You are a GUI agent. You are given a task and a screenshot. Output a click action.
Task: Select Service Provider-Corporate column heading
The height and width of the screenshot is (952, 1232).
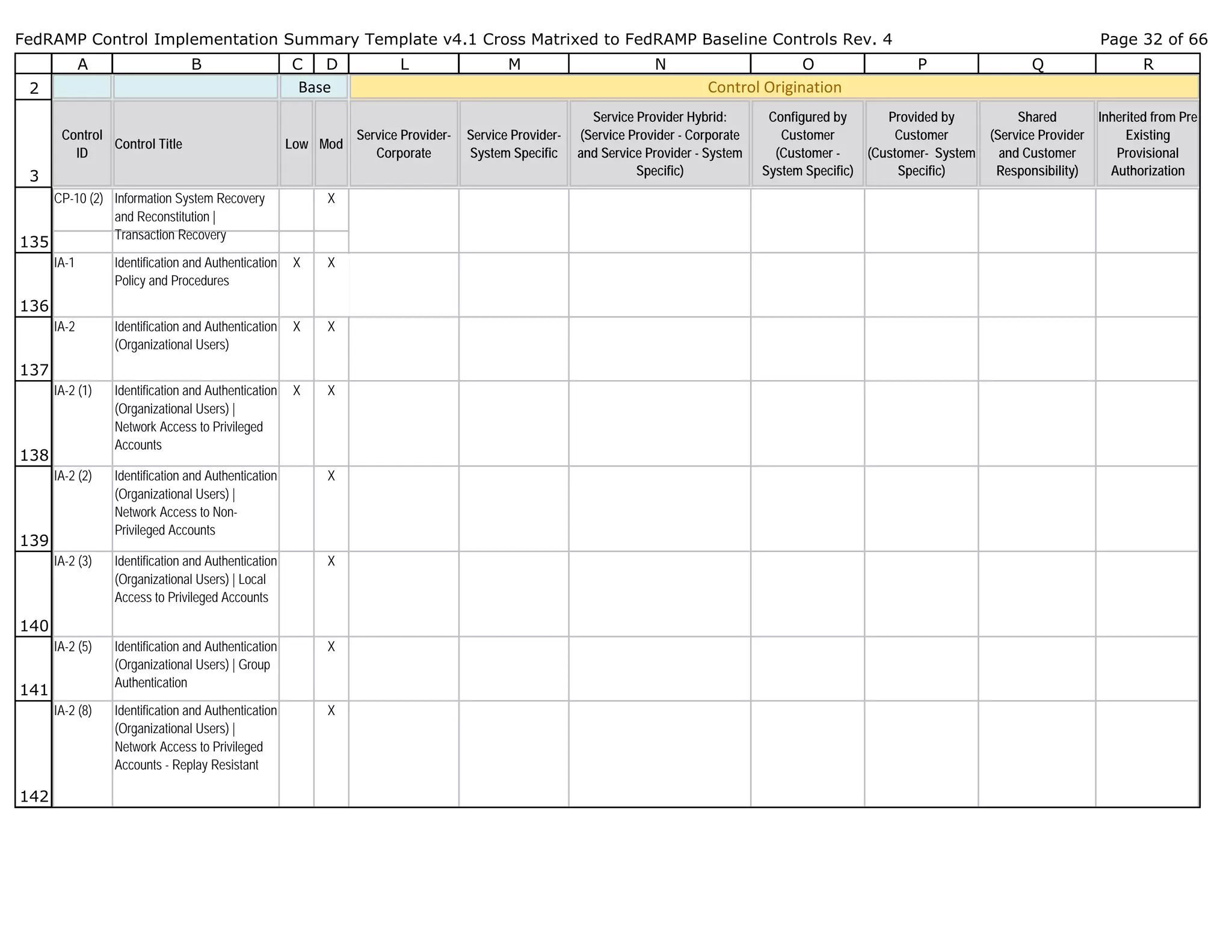tap(404, 144)
